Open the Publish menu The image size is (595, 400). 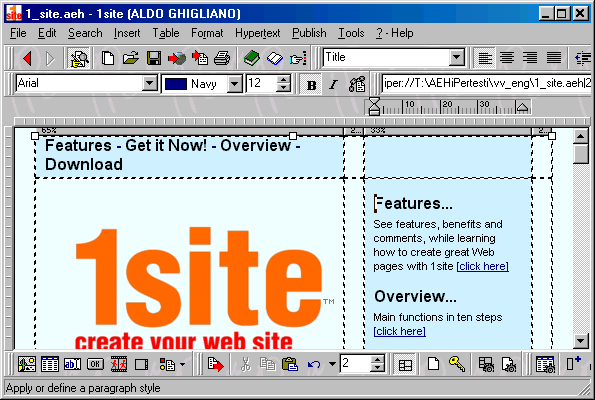309,33
